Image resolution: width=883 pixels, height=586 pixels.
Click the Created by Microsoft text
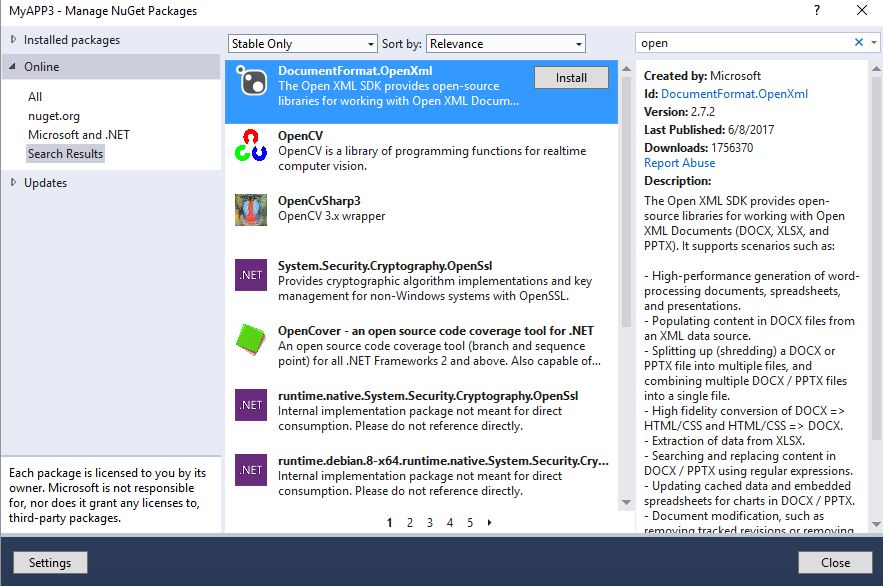[702, 75]
